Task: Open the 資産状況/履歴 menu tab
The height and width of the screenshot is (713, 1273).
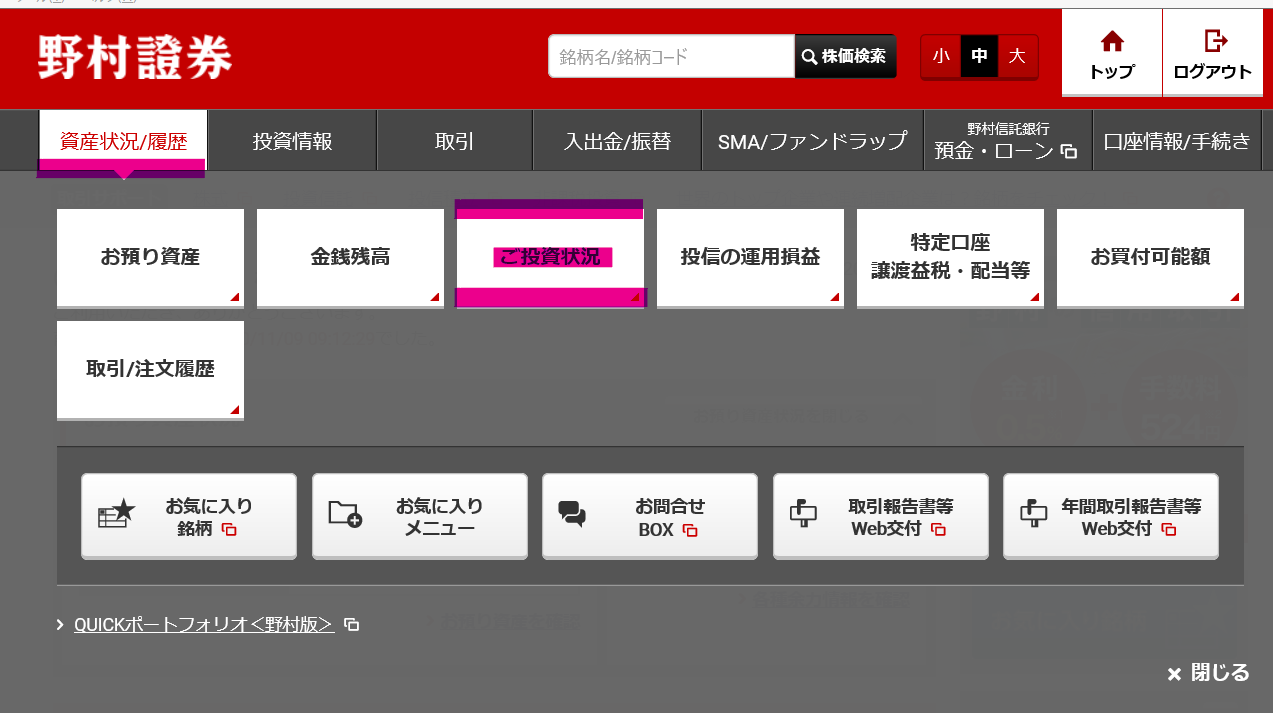Action: [x=123, y=141]
